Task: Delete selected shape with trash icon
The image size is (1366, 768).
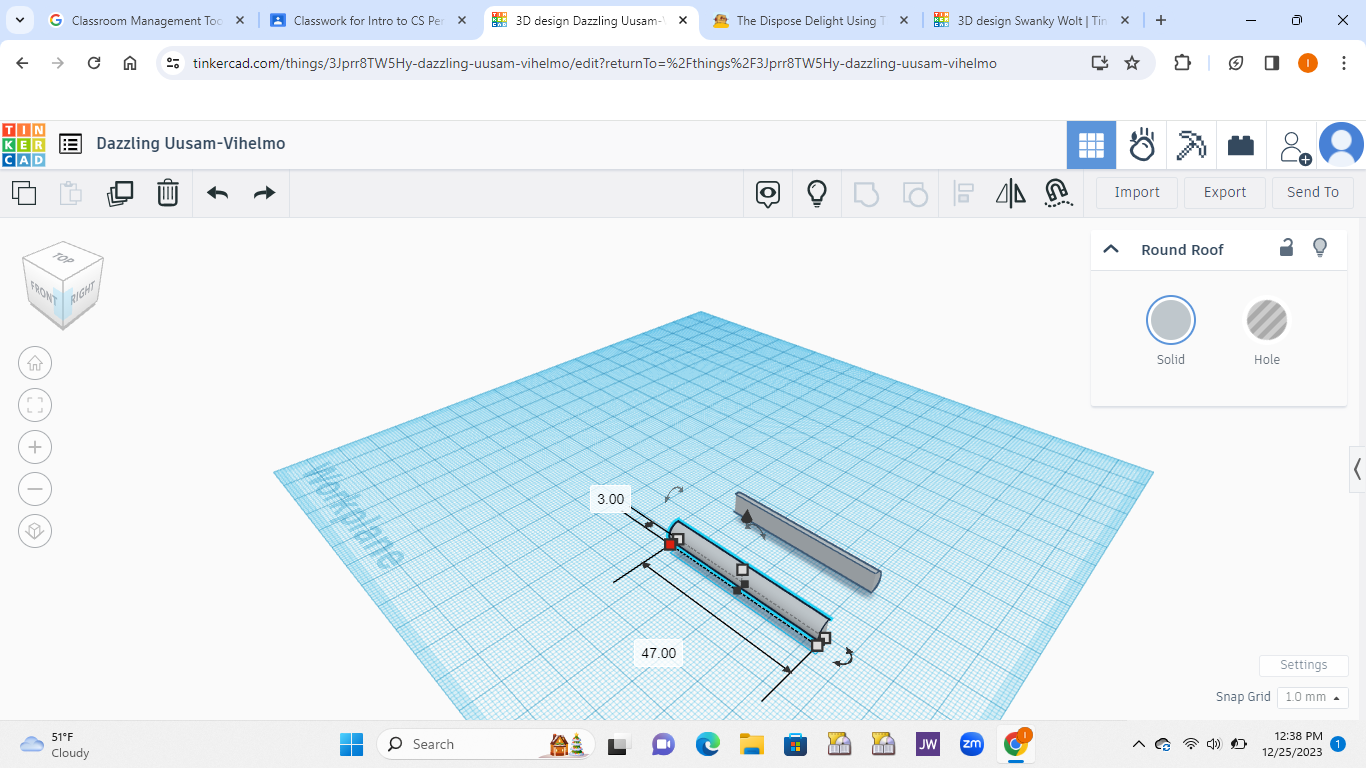Action: (168, 193)
